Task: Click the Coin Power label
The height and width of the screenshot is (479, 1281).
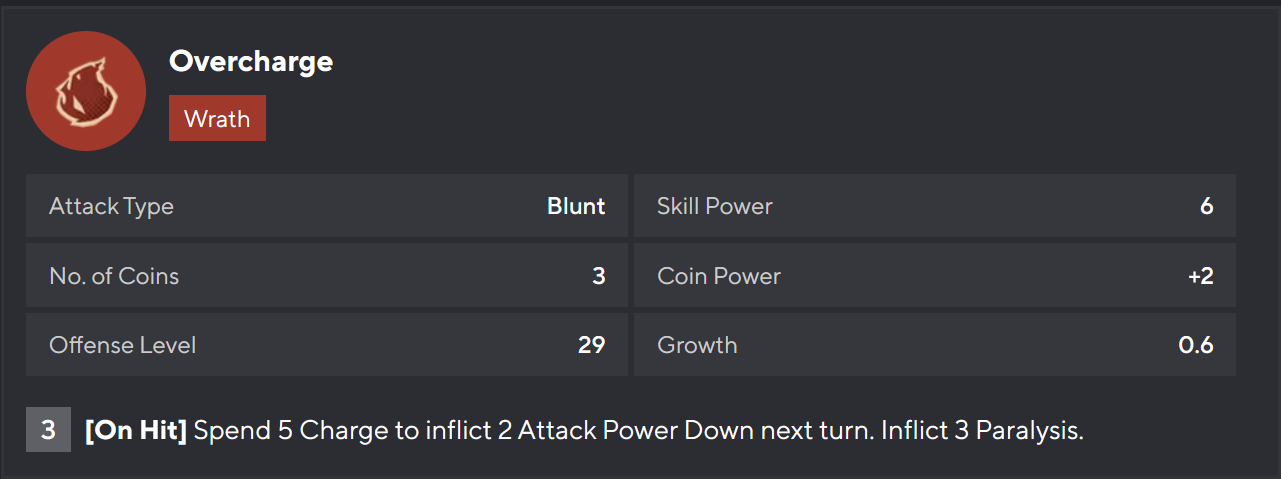Action: pyautogui.click(x=718, y=276)
